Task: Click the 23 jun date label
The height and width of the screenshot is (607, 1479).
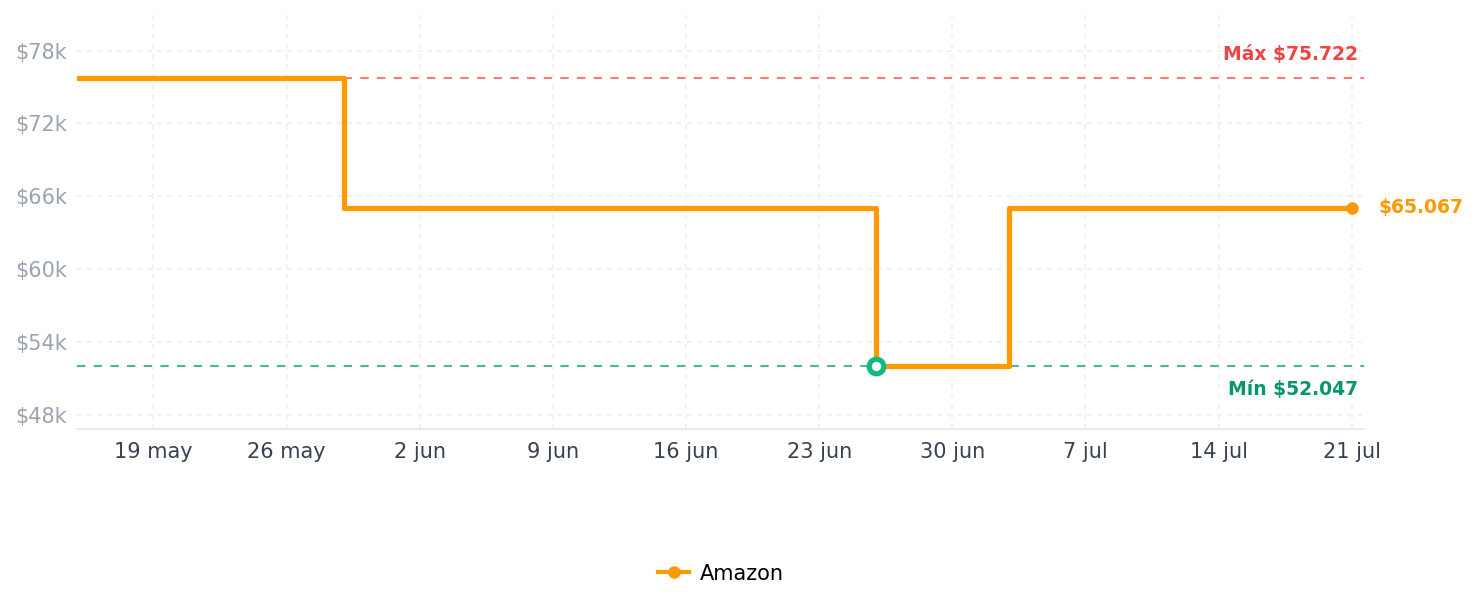Action: [819, 451]
